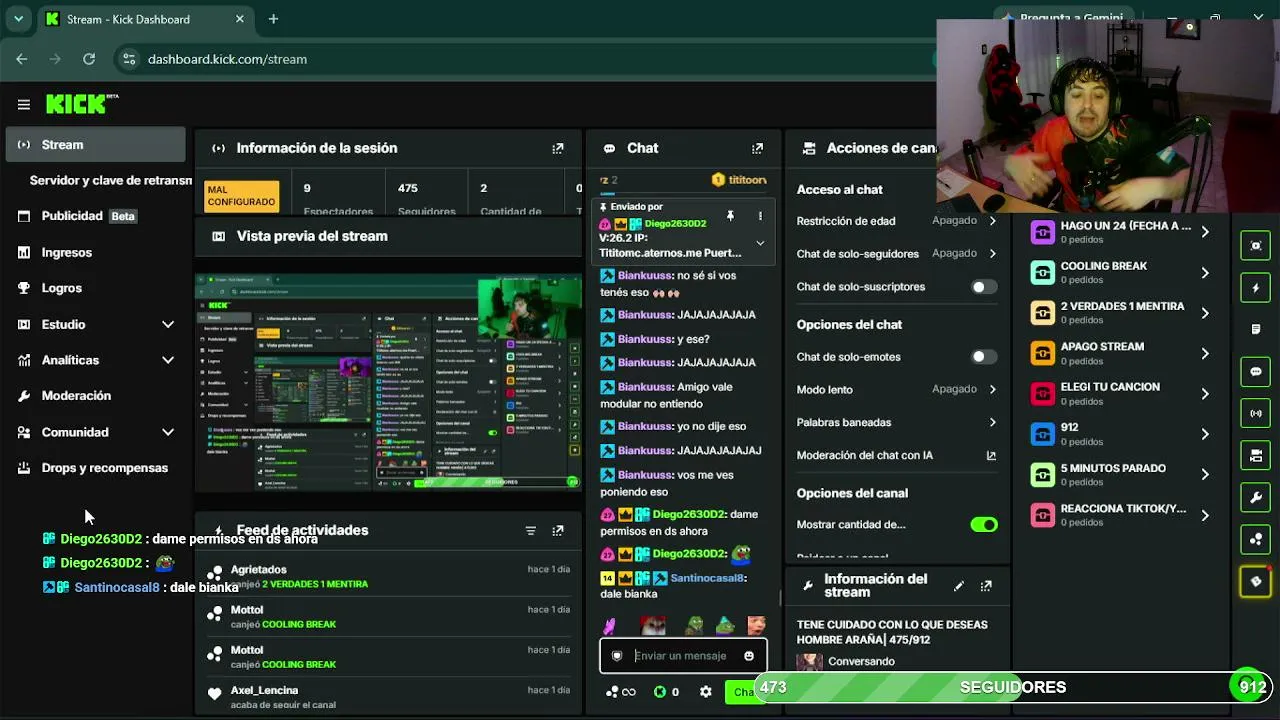Open the HAGO UN 24 reward

coord(1120,232)
